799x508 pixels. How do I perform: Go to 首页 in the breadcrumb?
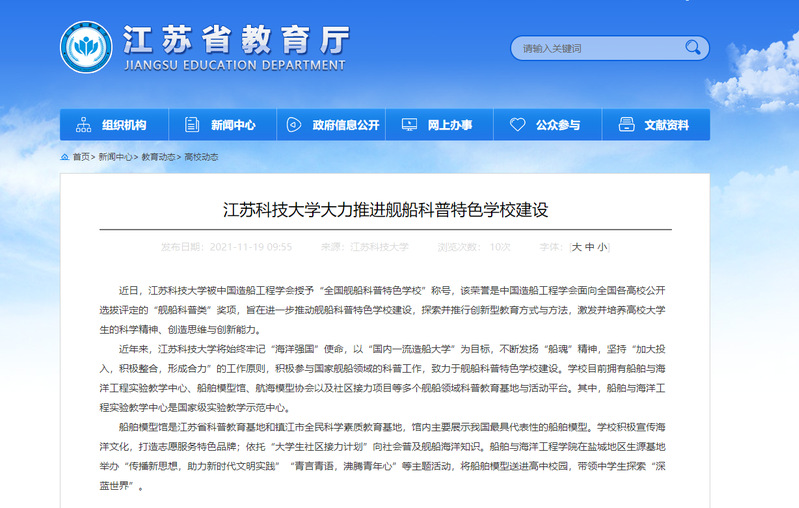81,157
